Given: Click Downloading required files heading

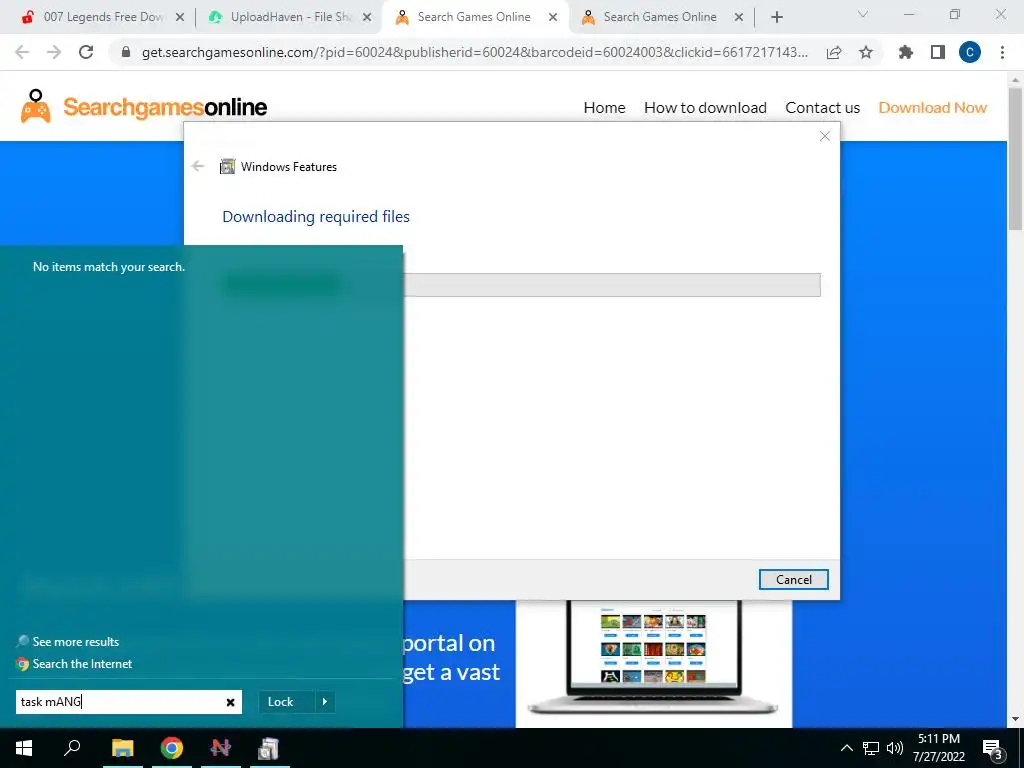Looking at the screenshot, I should tap(316, 217).
